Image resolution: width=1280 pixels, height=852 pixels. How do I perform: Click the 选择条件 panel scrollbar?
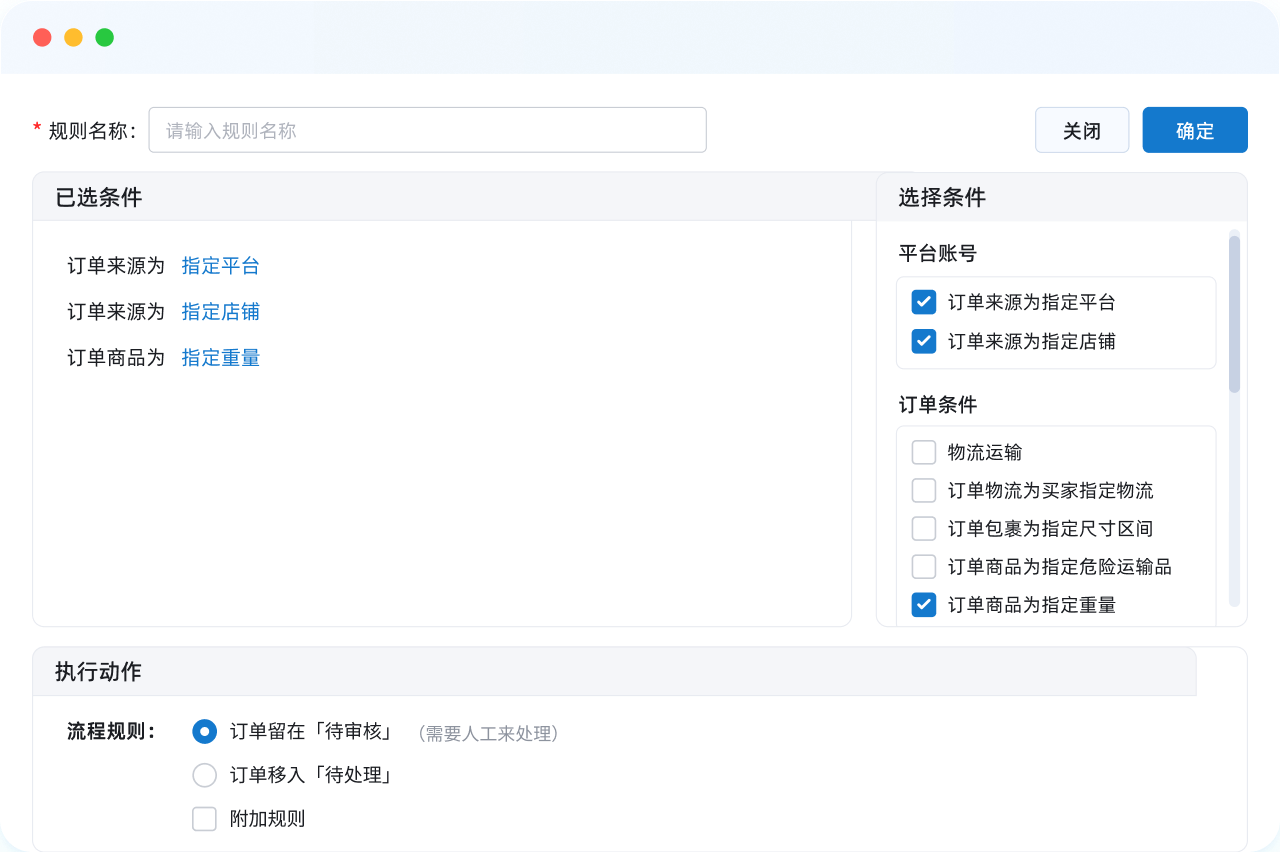click(x=1234, y=314)
